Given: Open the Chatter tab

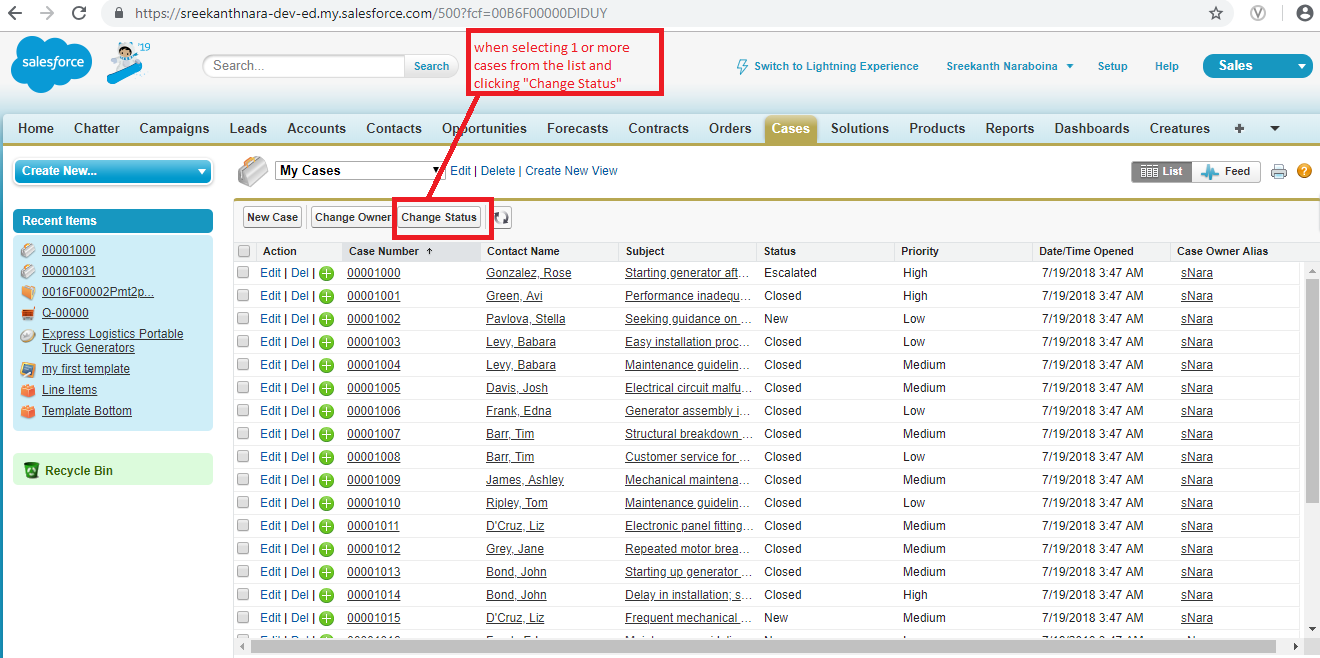Looking at the screenshot, I should tap(97, 129).
